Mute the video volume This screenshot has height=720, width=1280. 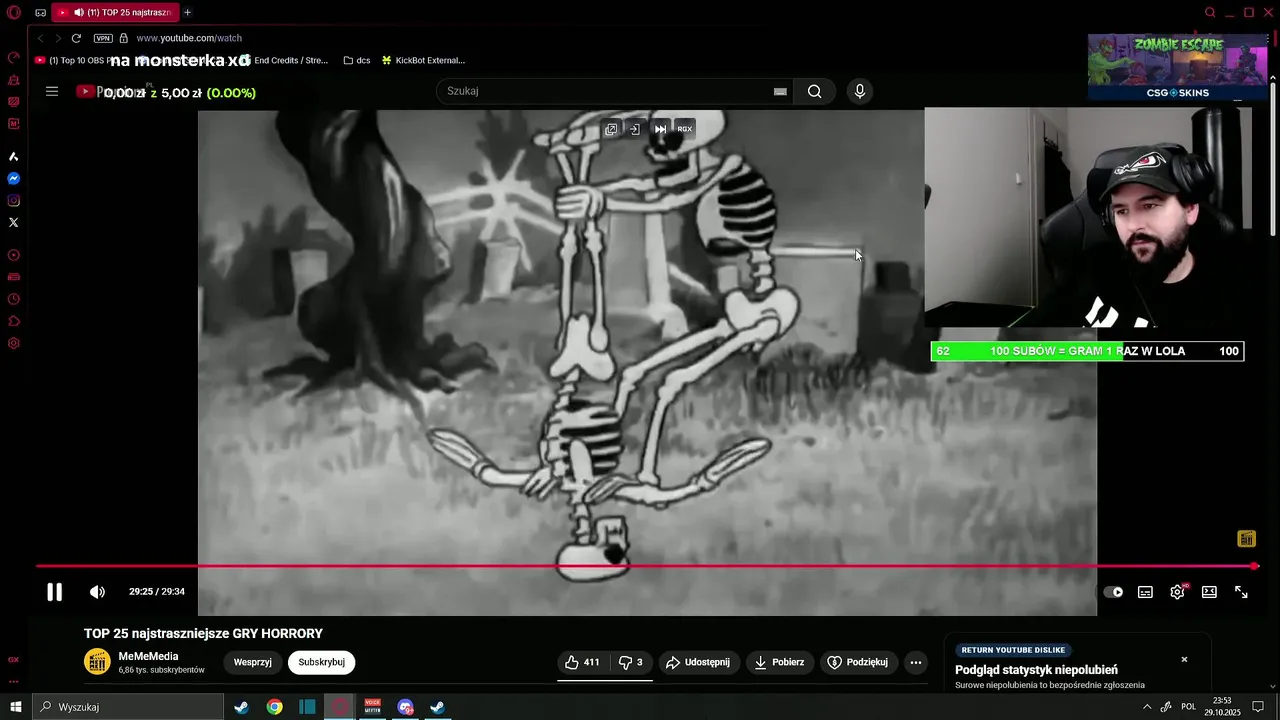[97, 592]
